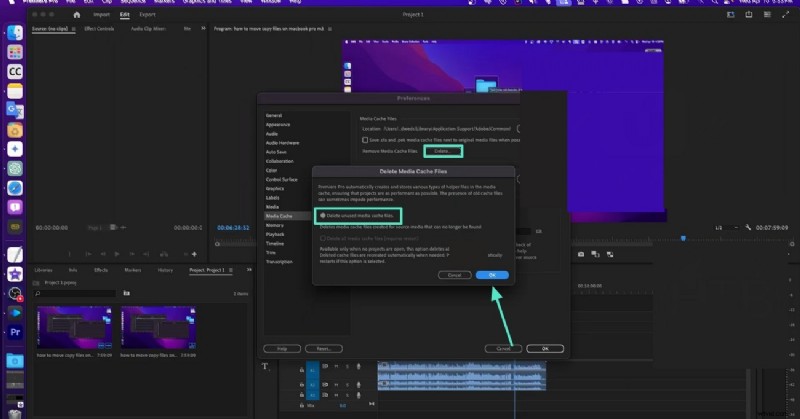This screenshot has height=419, width=800.
Task: Click Help button in Preferences dialog
Action: click(x=282, y=349)
